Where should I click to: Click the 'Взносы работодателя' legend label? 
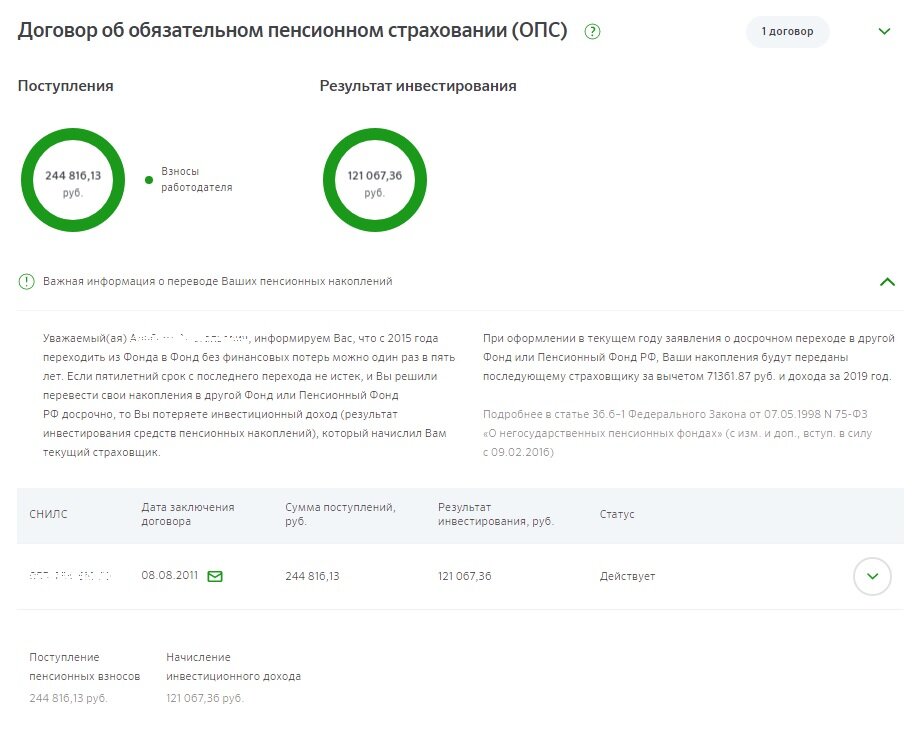coord(196,179)
